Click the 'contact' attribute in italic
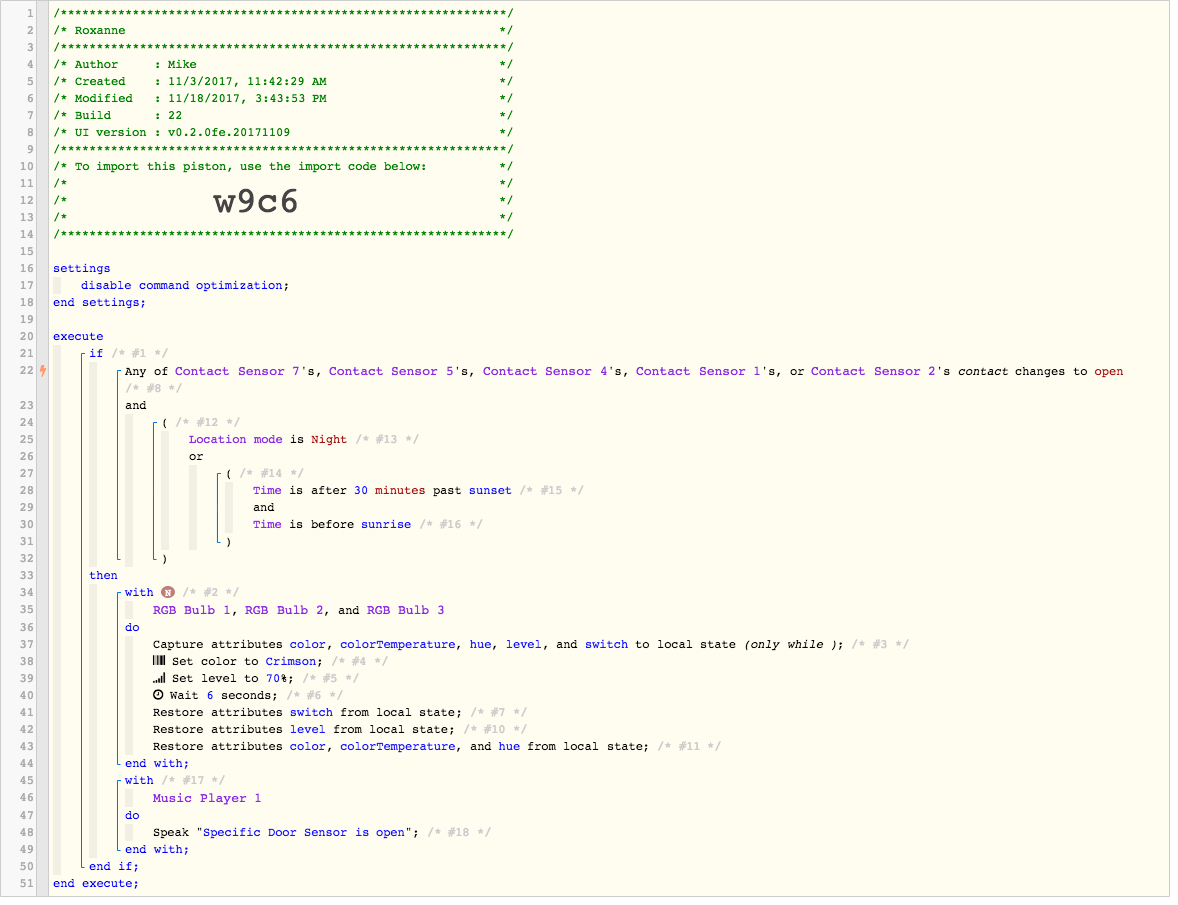 click(x=983, y=371)
